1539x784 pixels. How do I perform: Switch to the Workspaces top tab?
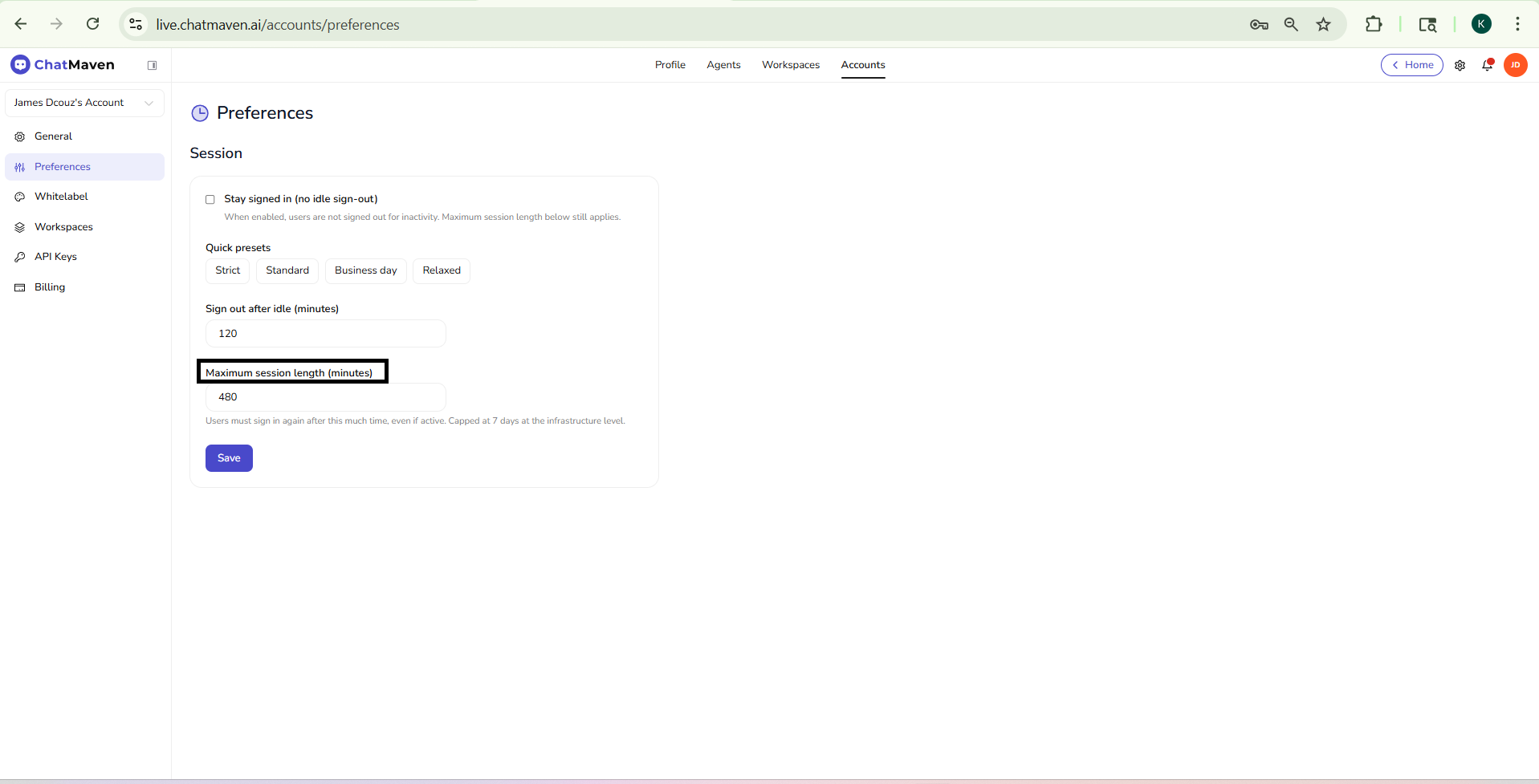pyautogui.click(x=790, y=65)
